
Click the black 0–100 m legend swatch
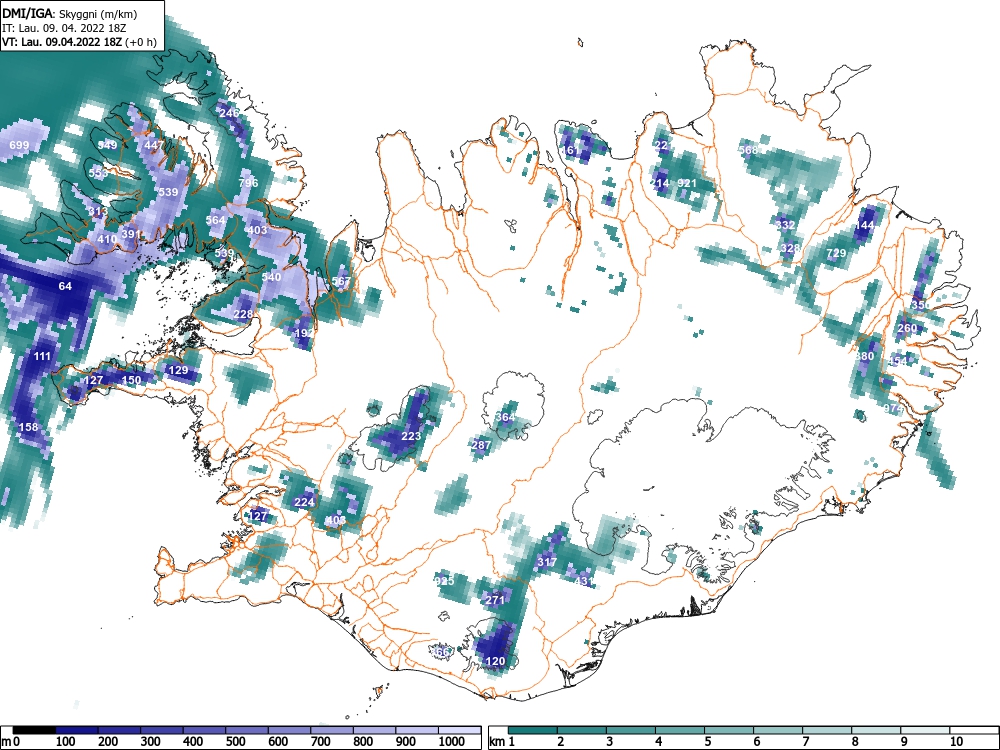[34, 731]
